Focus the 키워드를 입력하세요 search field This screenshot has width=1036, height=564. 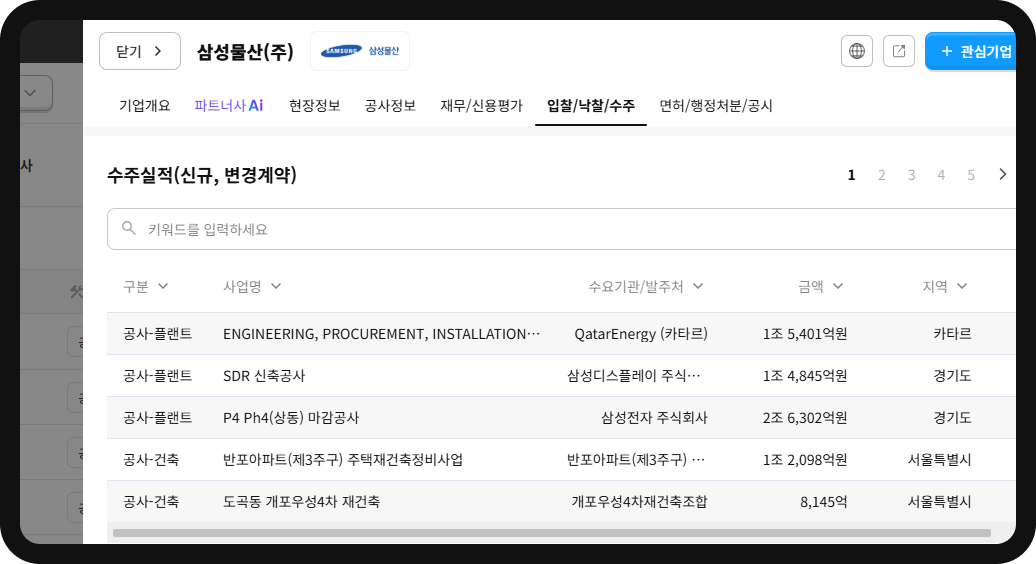coord(562,229)
